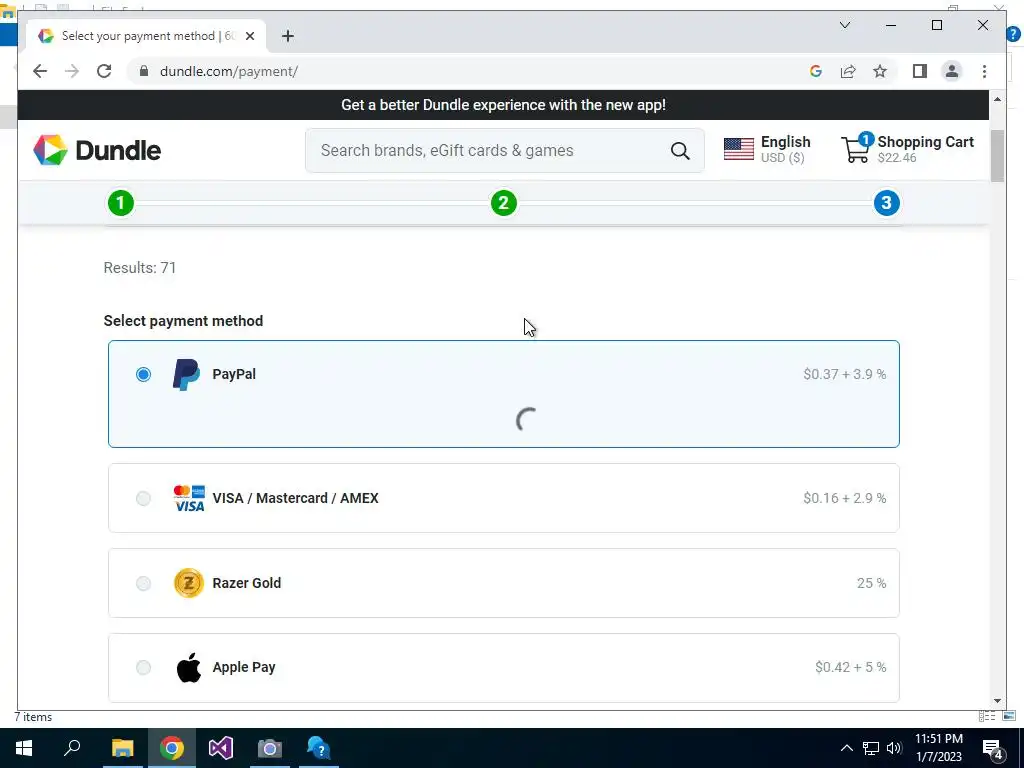Click the VISA / Mastercard / AMEX label
The height and width of the screenshot is (768, 1024).
(x=295, y=498)
